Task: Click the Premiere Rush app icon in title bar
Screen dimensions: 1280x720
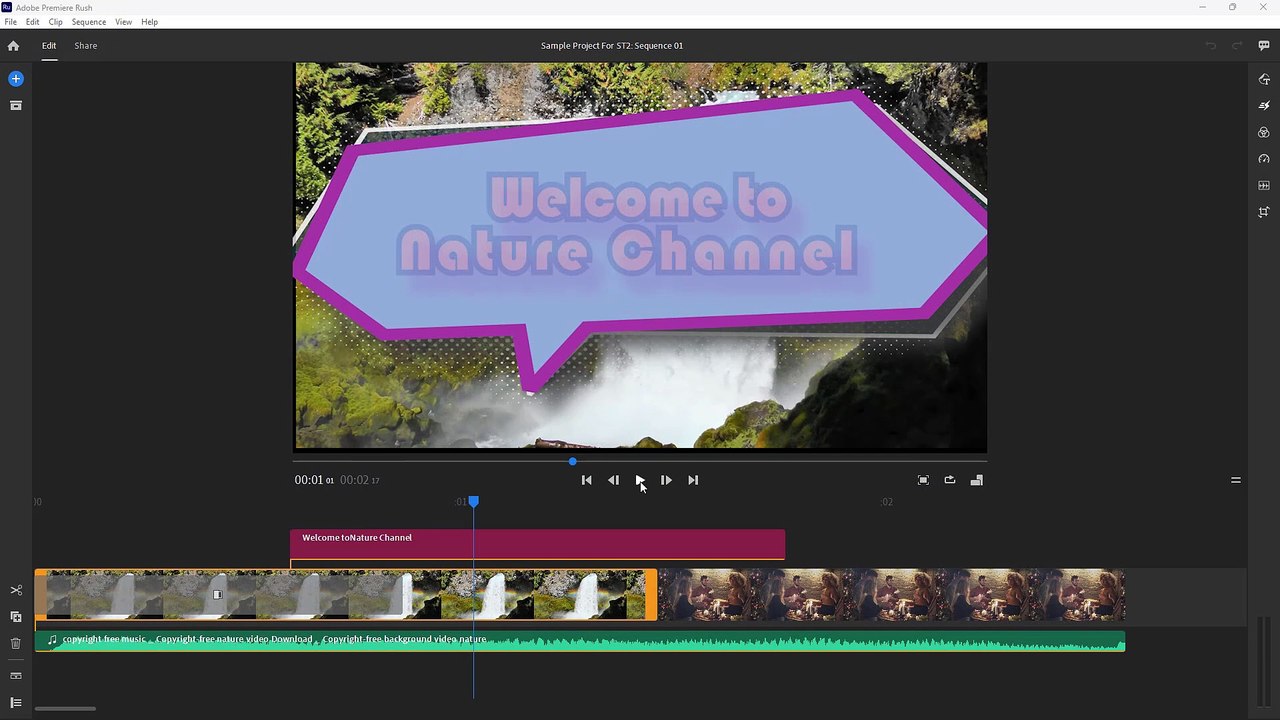Action: (7, 7)
